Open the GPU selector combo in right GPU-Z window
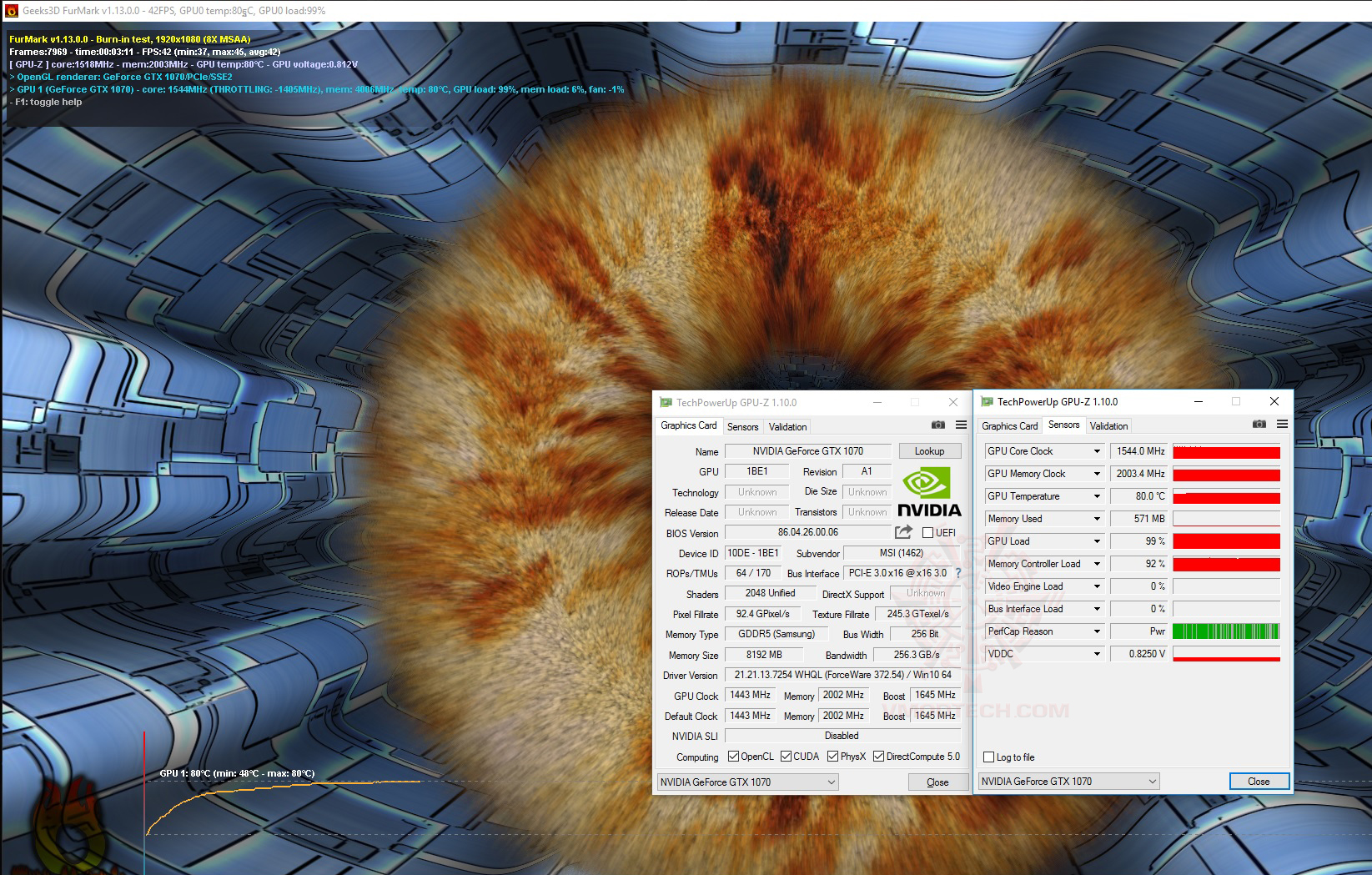1372x875 pixels. 1068,782
